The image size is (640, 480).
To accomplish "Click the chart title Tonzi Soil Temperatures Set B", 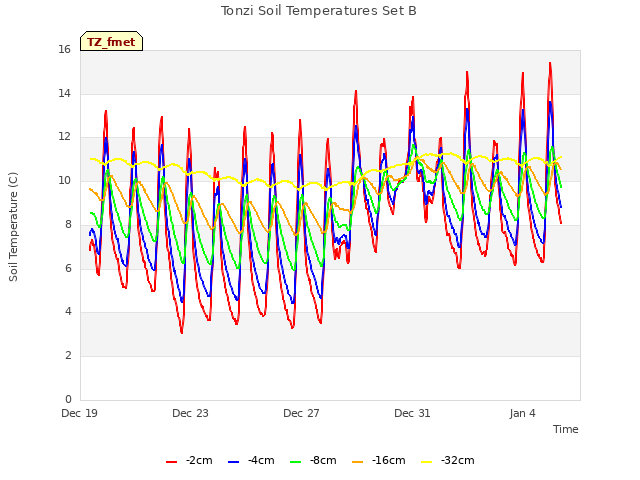I will [319, 11].
